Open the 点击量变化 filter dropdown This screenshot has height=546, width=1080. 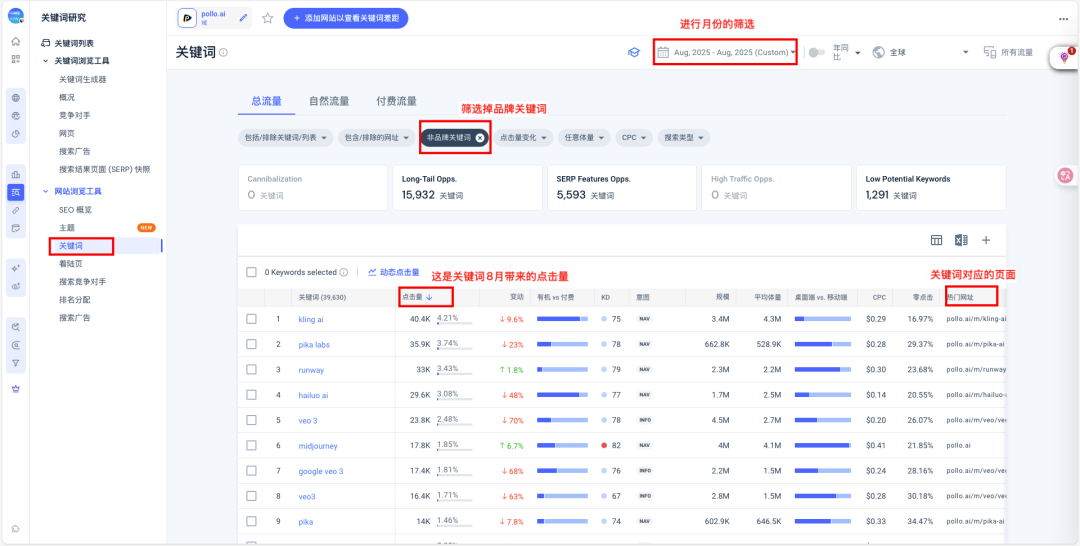[523, 138]
